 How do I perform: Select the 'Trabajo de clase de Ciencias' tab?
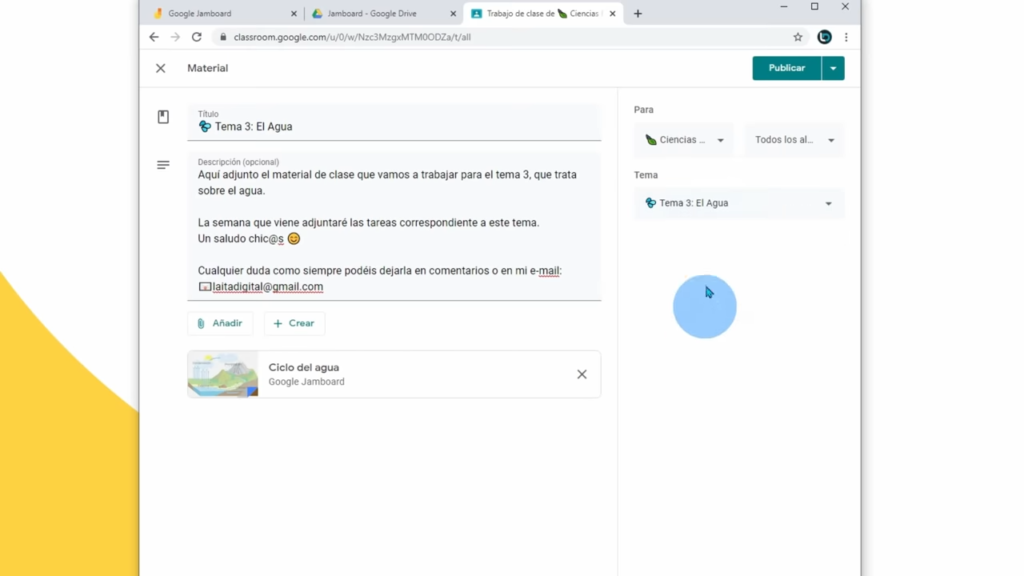542,14
